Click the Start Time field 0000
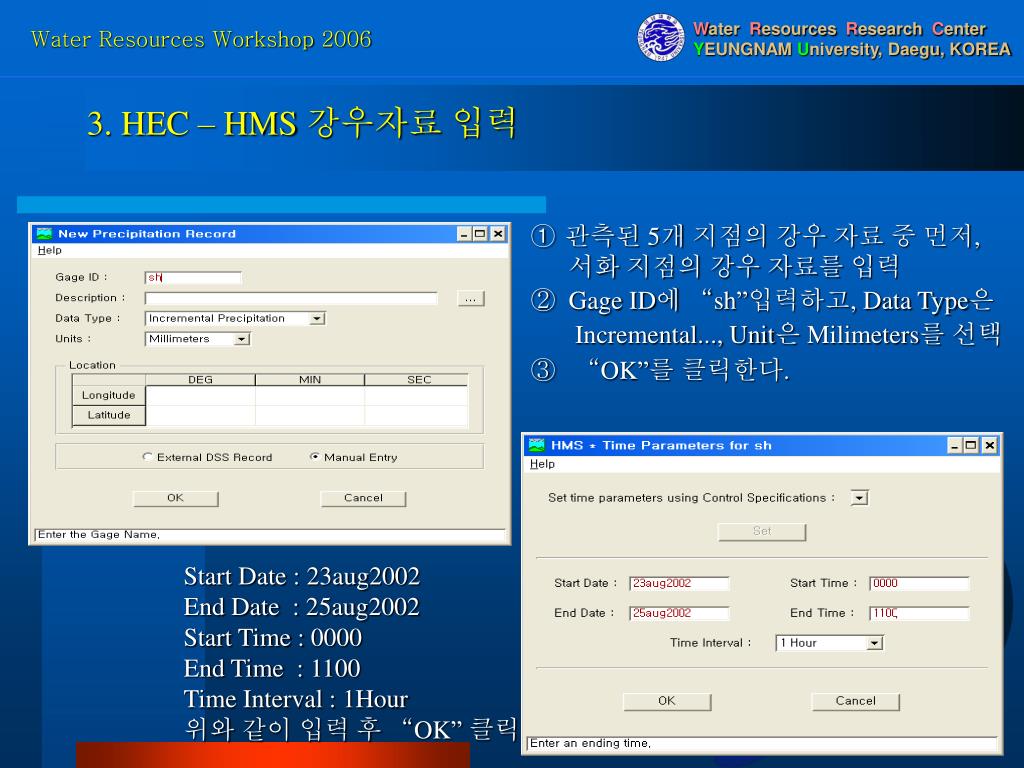Image resolution: width=1024 pixels, height=768 pixels. coord(920,583)
